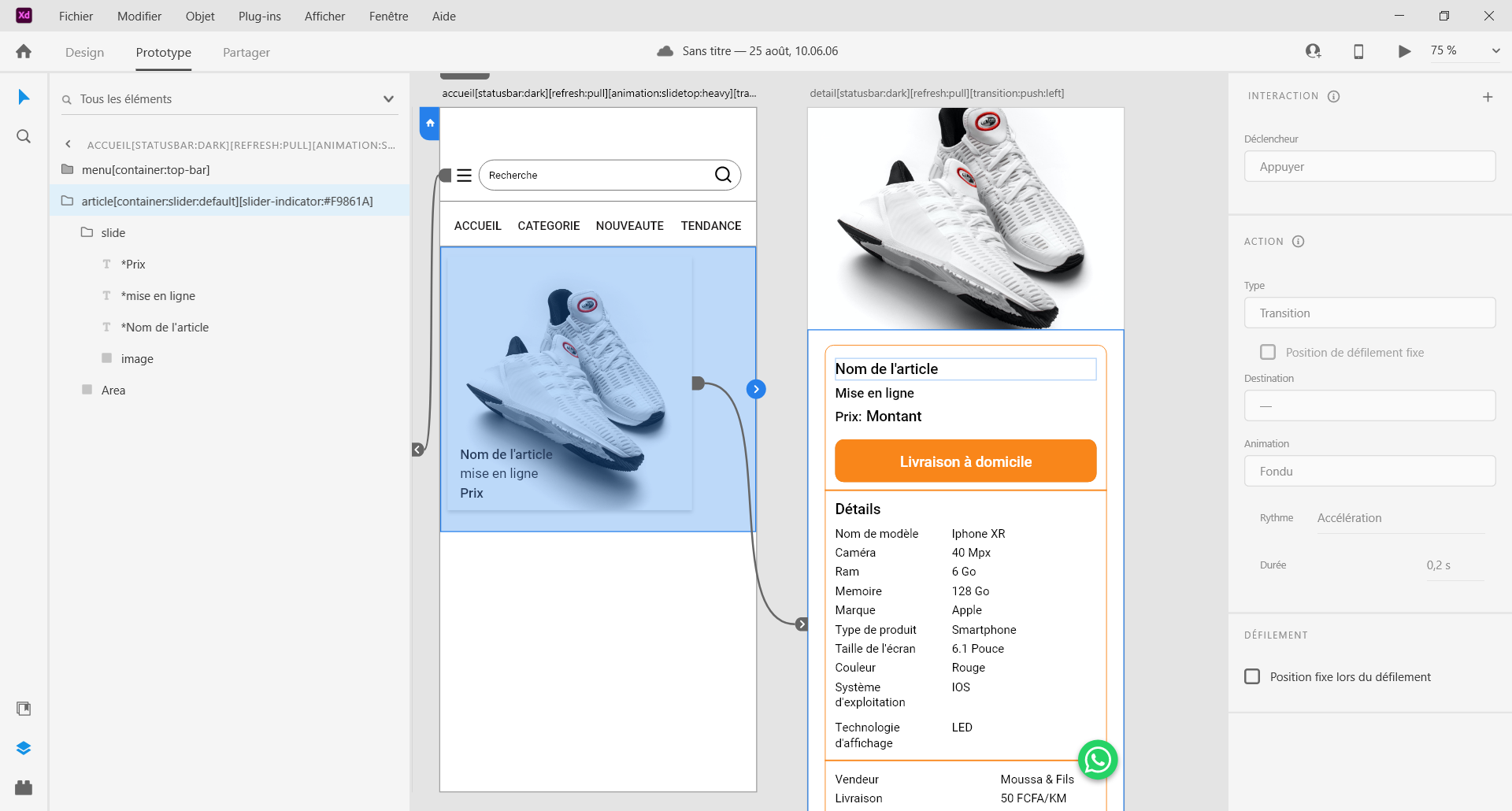Click the search magnifier in Recherche field

[x=723, y=175]
